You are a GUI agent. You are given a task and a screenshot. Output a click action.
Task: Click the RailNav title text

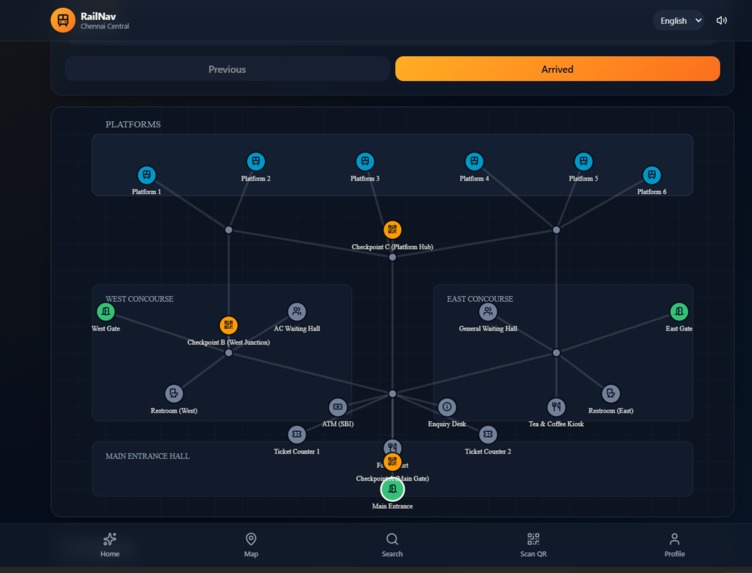point(98,16)
